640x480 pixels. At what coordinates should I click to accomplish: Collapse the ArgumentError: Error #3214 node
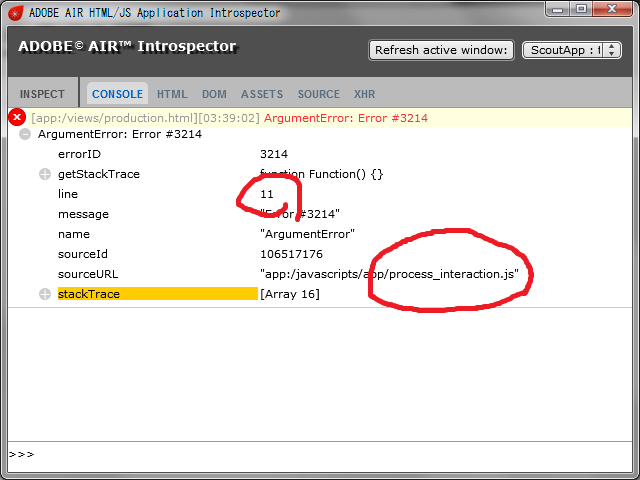(25, 134)
